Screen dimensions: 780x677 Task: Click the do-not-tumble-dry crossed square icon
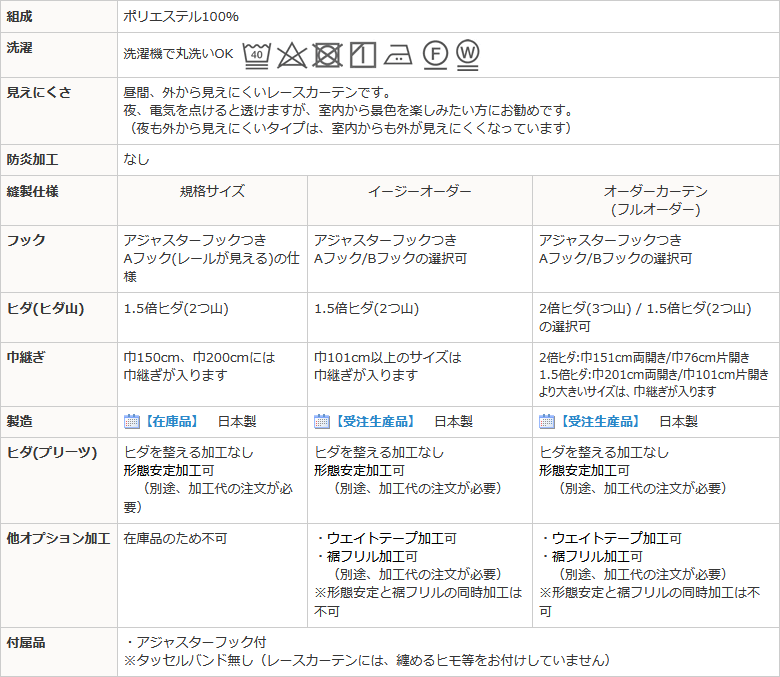tap(327, 54)
